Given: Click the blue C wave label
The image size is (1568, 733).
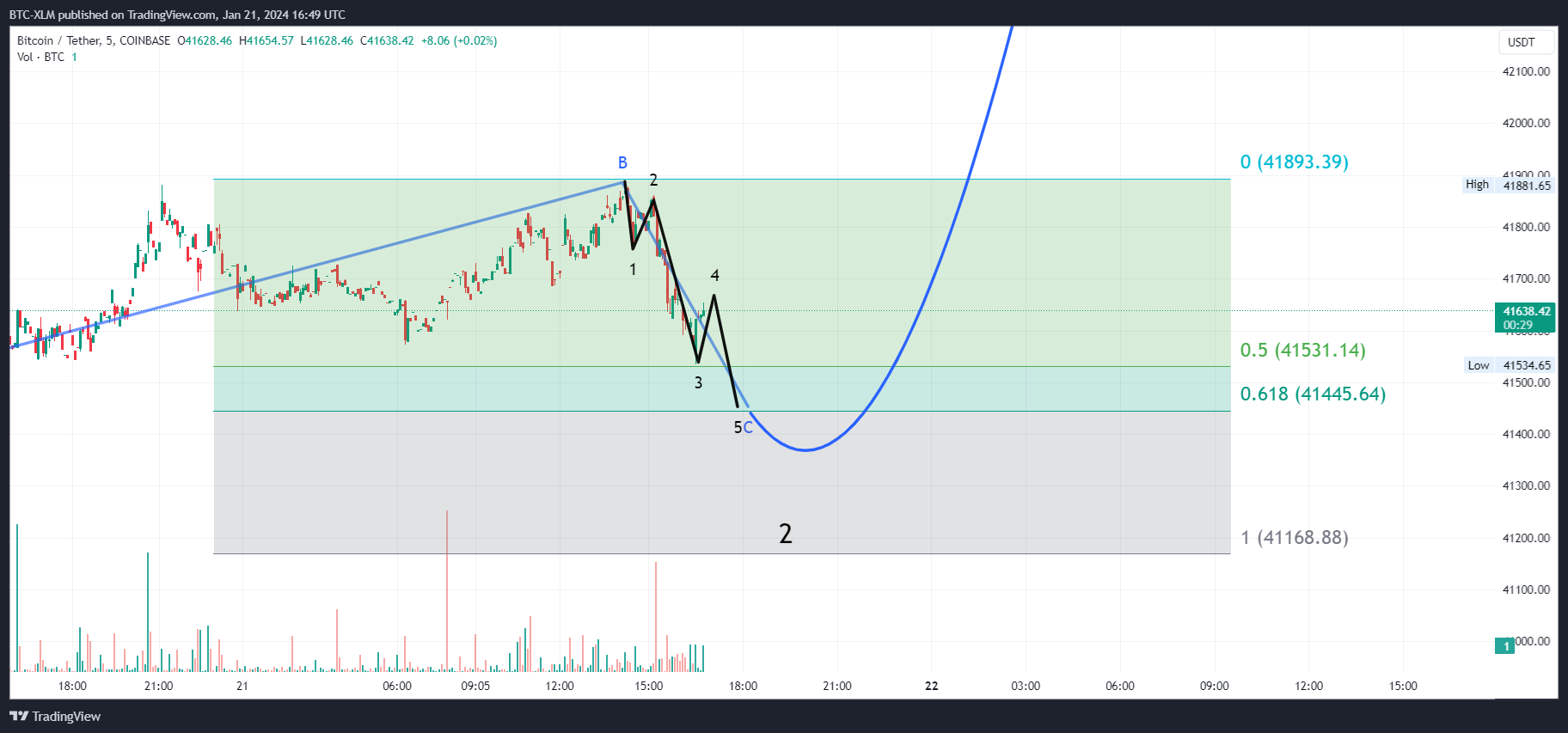Looking at the screenshot, I should tap(748, 427).
